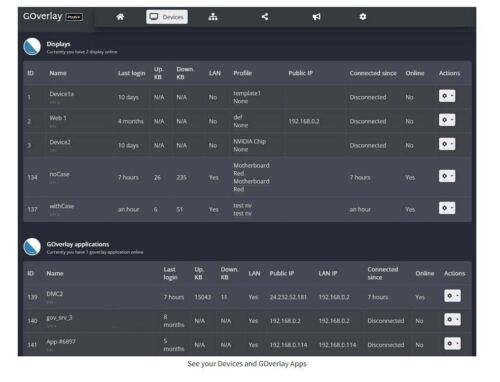Image resolution: width=500 pixels, height=382 pixels.
Task: Click the App #6897 application name
Action: pyautogui.click(x=61, y=342)
